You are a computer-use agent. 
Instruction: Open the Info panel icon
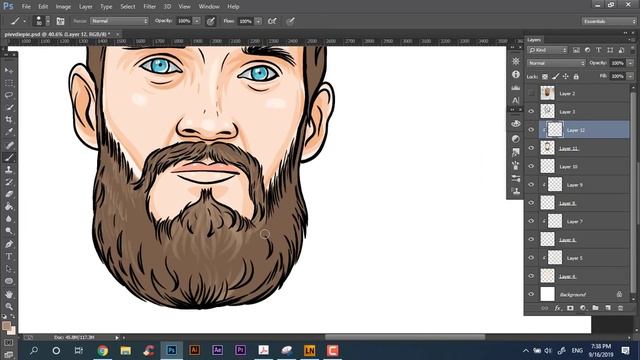[x=516, y=74]
